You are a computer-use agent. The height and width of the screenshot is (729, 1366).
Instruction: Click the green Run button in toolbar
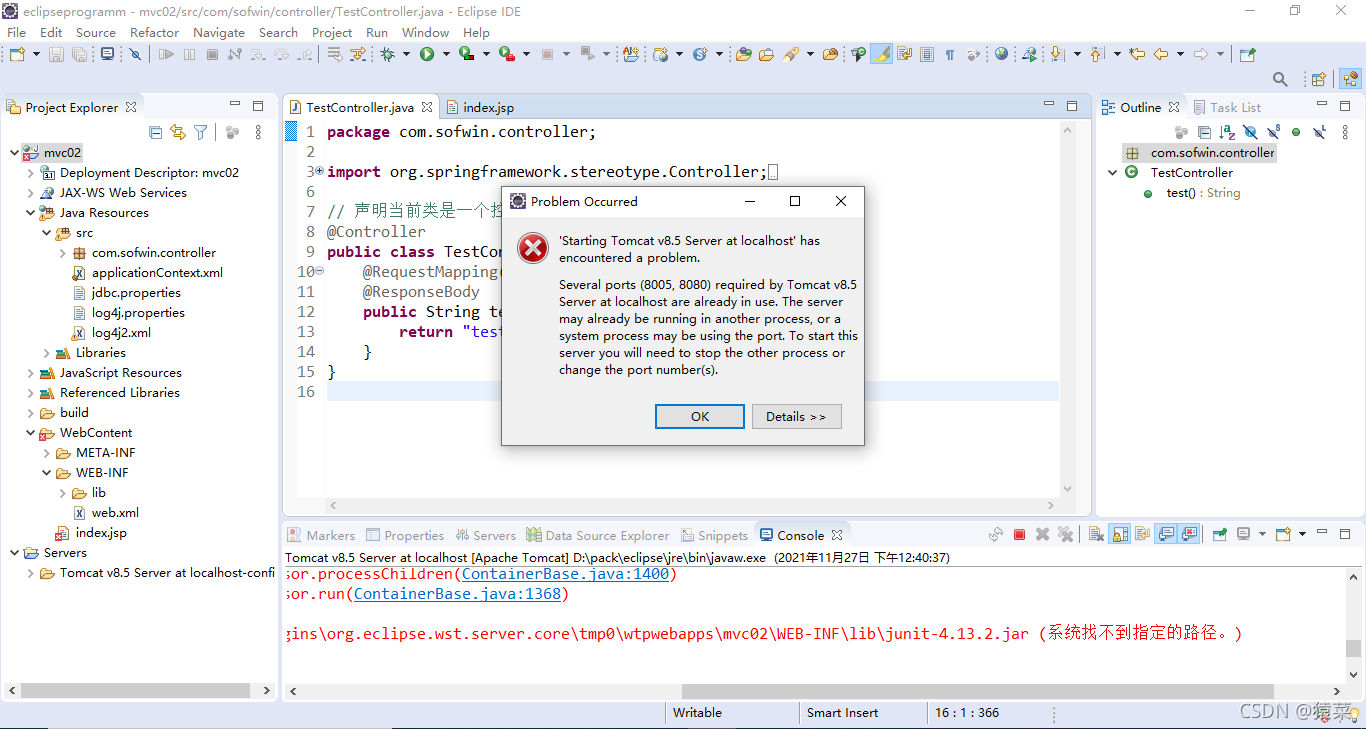(427, 54)
